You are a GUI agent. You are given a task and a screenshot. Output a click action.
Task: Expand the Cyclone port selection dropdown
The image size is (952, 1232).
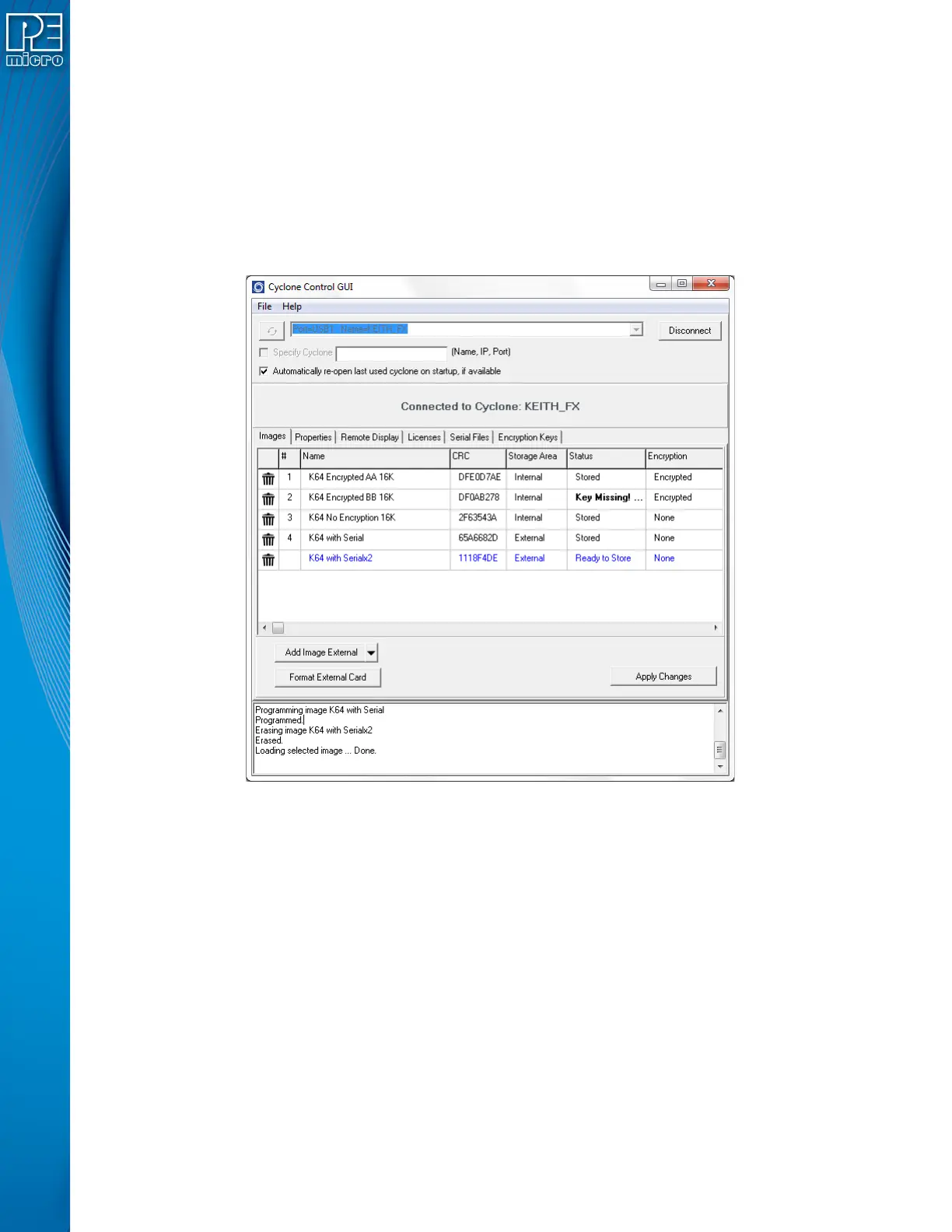coord(635,330)
